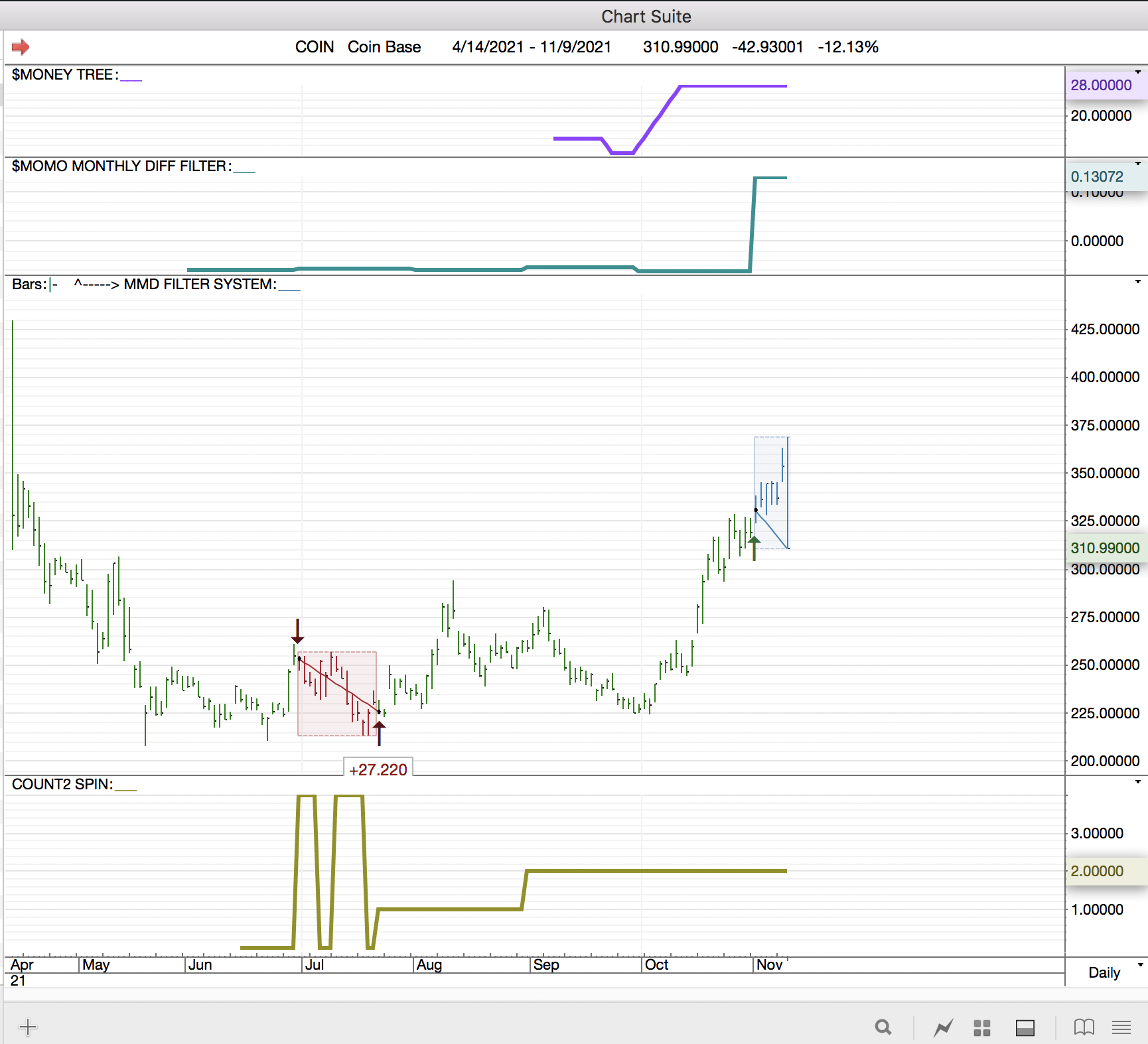Toggle the split pane layout icon

1025,1027
